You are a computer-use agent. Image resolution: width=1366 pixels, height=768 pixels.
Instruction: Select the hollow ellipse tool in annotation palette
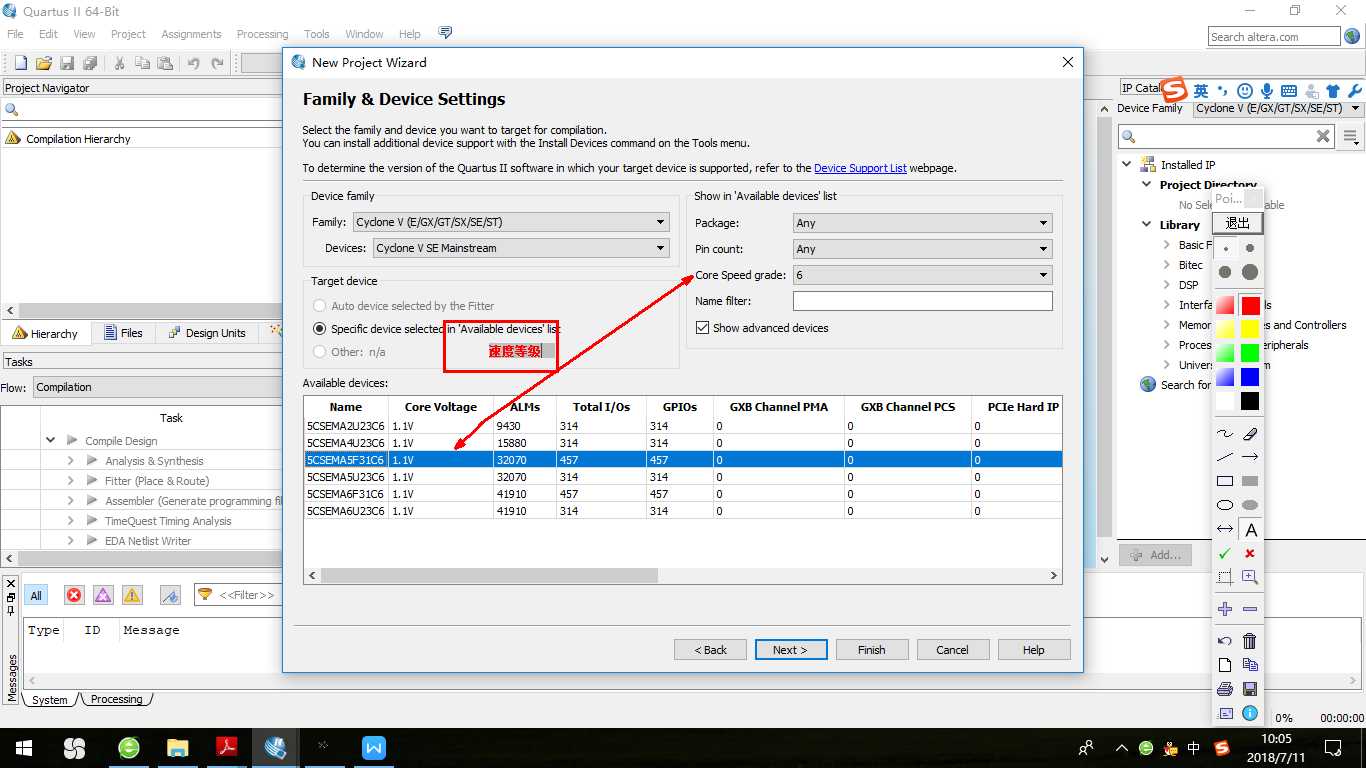[1225, 505]
